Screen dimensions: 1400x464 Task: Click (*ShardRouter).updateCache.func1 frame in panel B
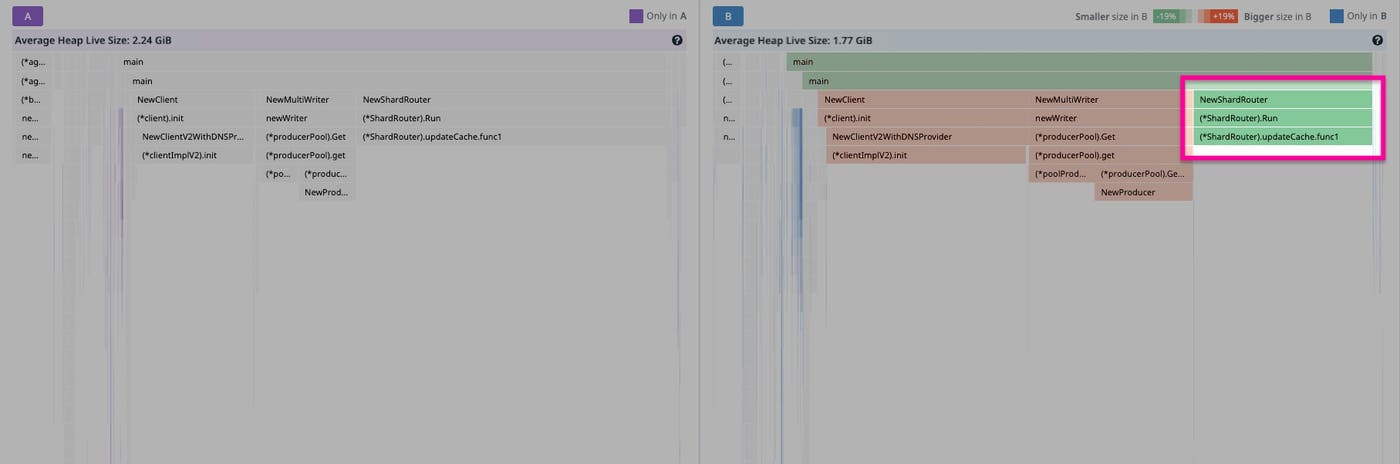coord(1282,137)
